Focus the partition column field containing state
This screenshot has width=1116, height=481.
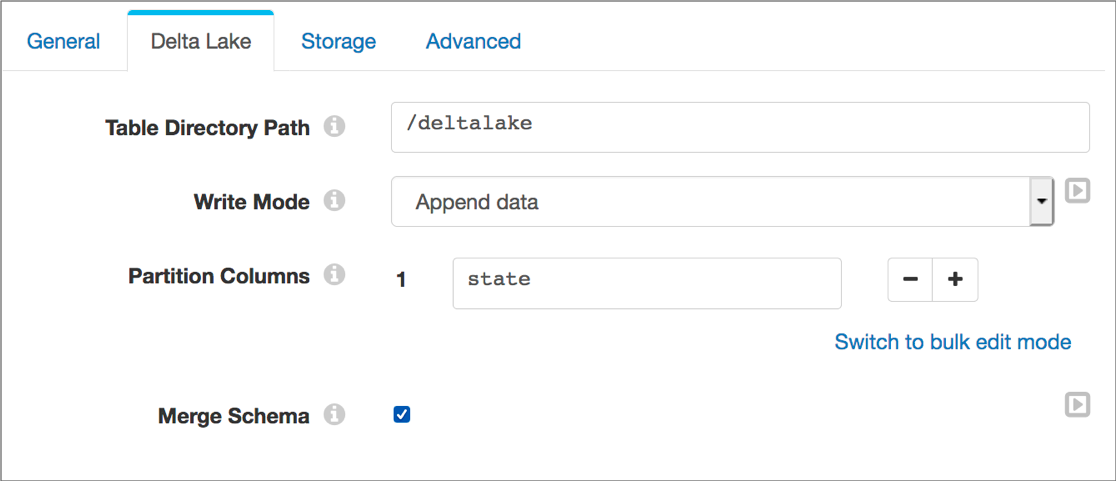(x=646, y=283)
